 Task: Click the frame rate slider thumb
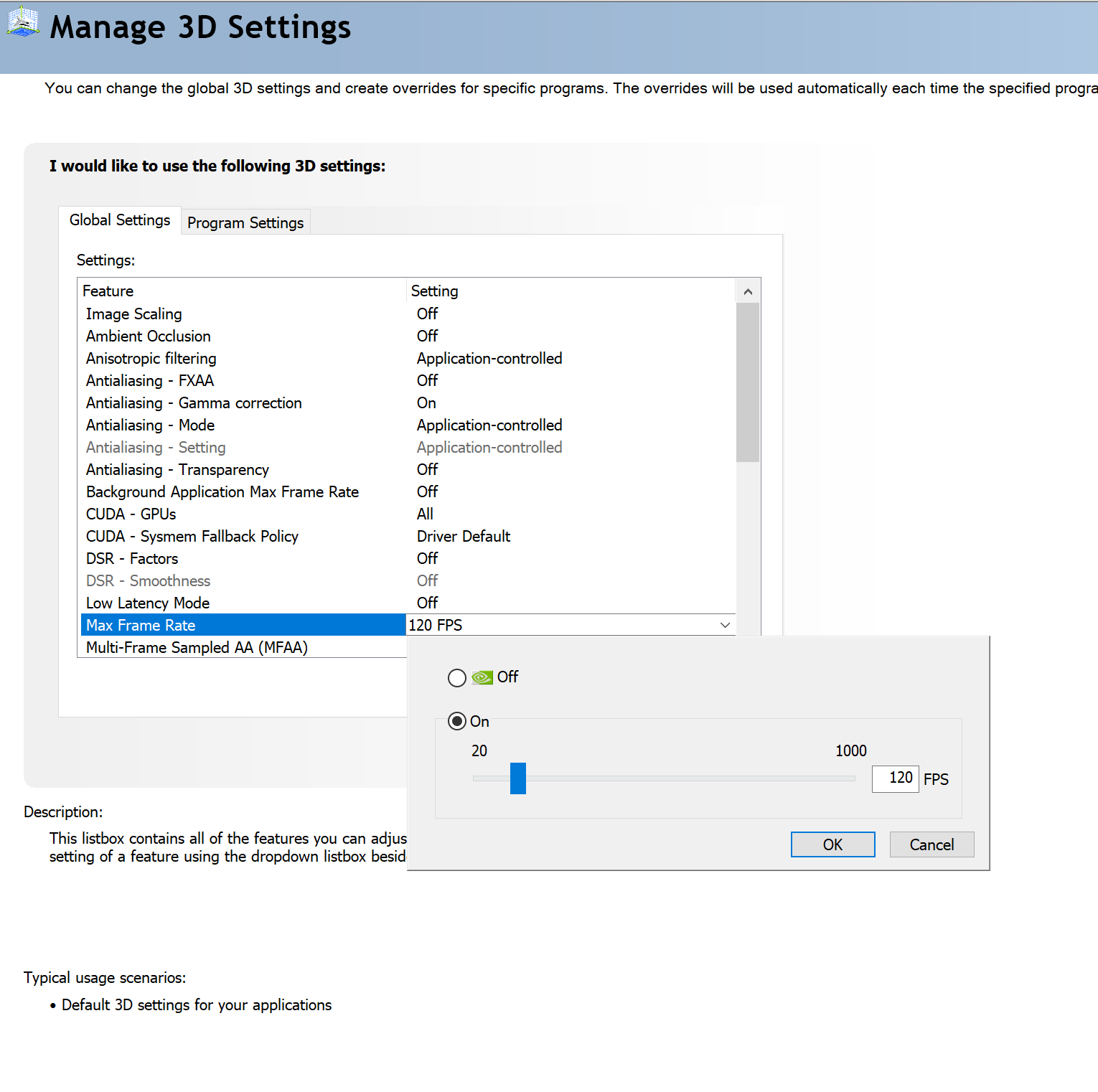518,778
